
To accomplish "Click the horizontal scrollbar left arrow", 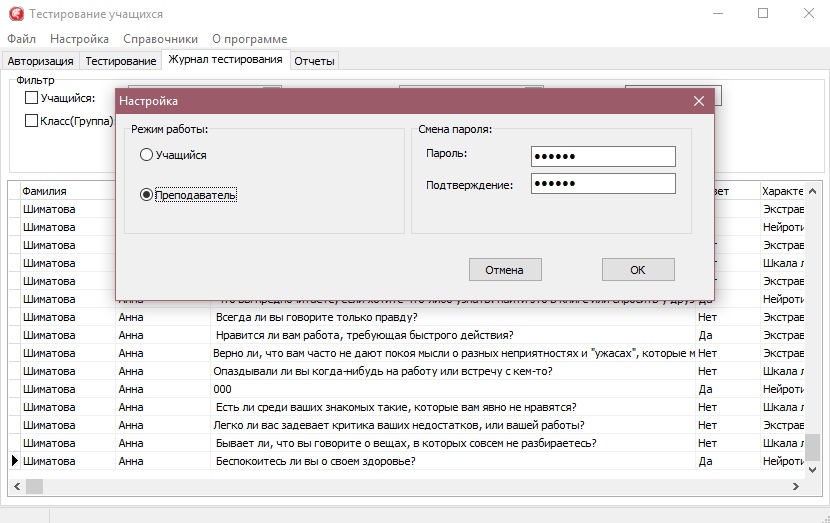I will (15, 486).
